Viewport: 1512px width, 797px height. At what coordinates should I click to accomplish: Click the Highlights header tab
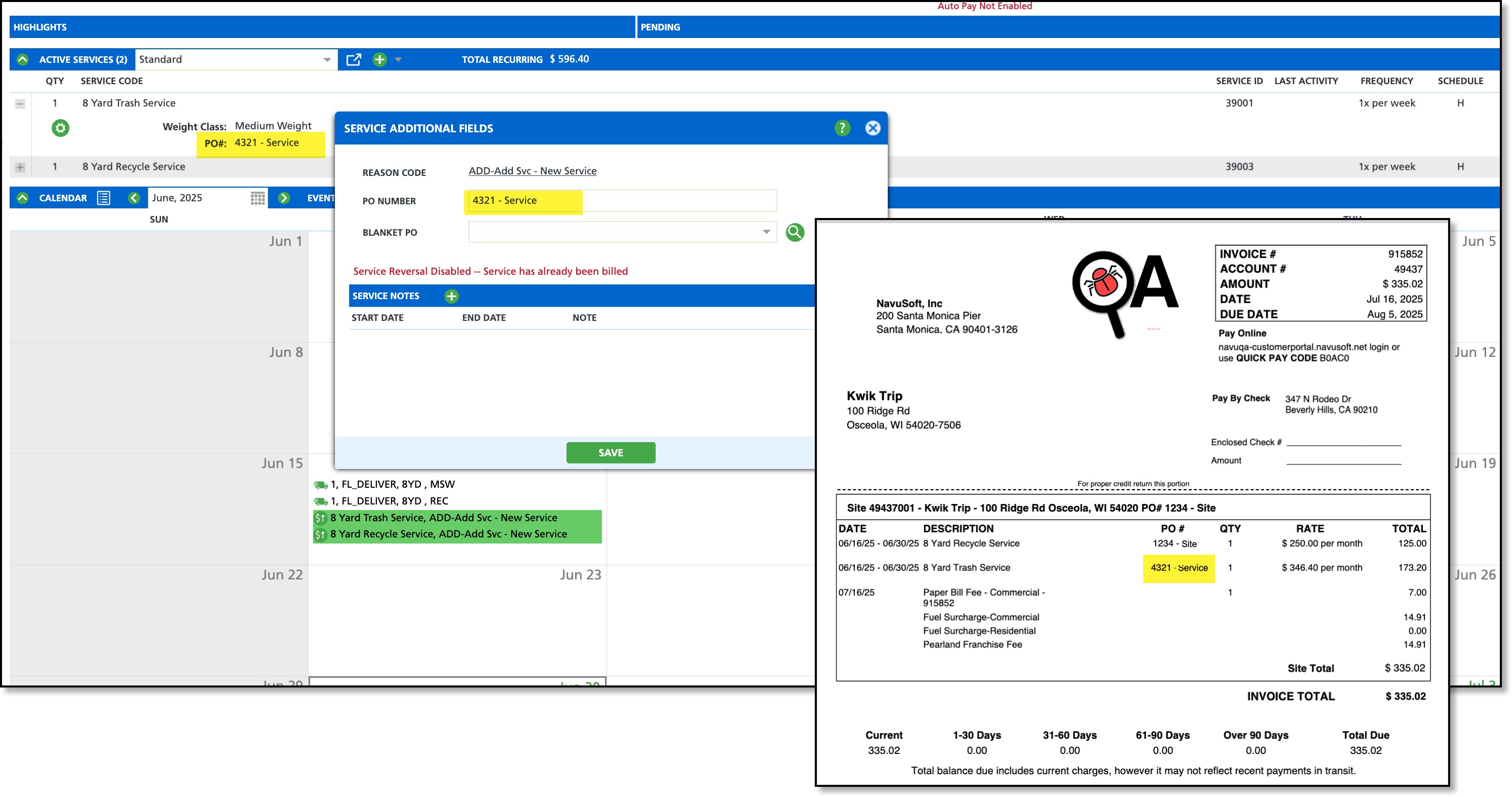pyautogui.click(x=40, y=27)
